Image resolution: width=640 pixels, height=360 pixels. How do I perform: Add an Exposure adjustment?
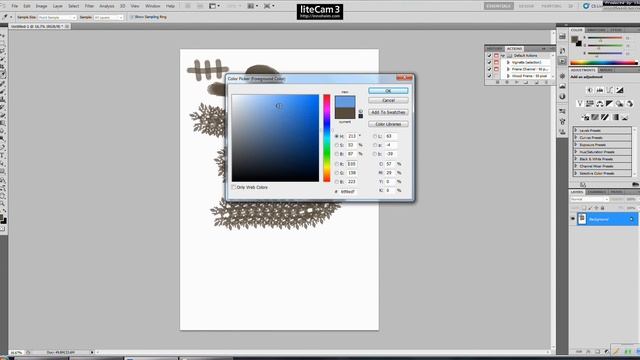coord(620,90)
